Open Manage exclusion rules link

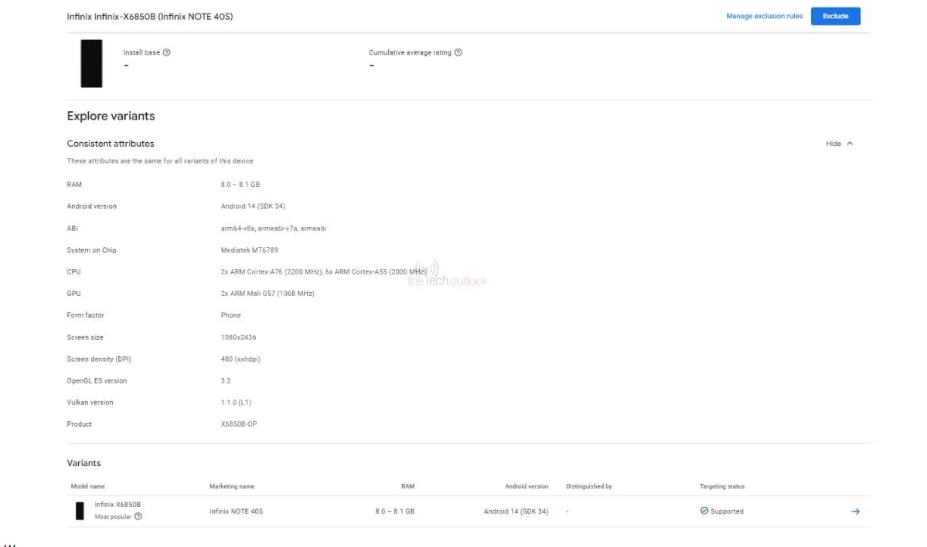764,16
